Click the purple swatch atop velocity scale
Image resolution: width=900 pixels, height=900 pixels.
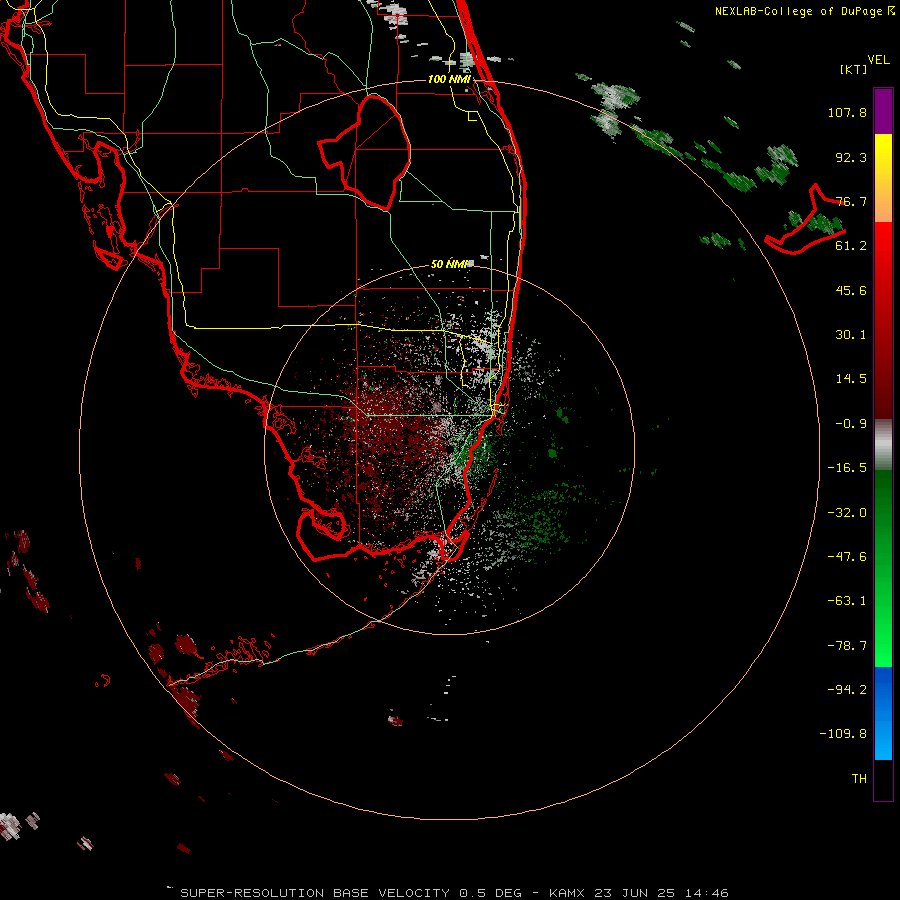(x=883, y=111)
